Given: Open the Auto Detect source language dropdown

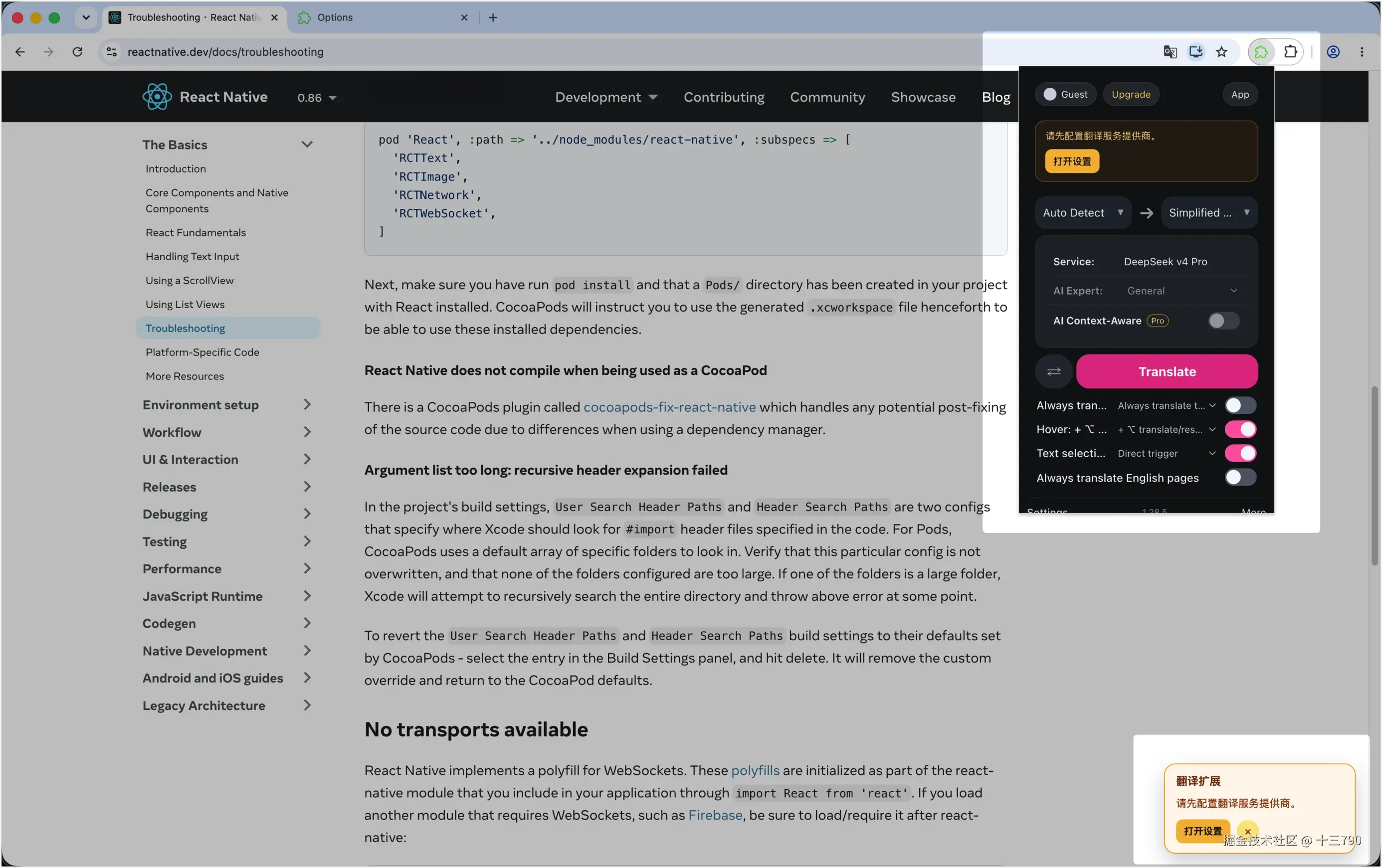Looking at the screenshot, I should pos(1083,213).
